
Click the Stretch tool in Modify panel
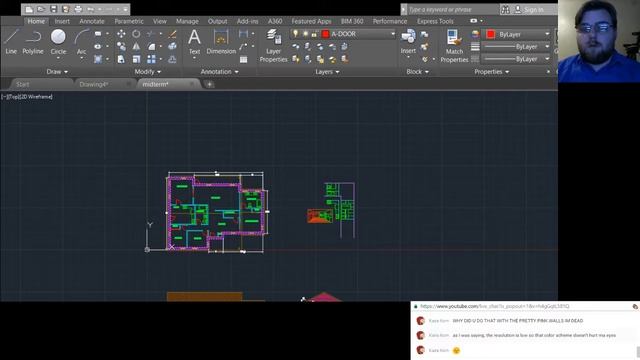(x=121, y=59)
